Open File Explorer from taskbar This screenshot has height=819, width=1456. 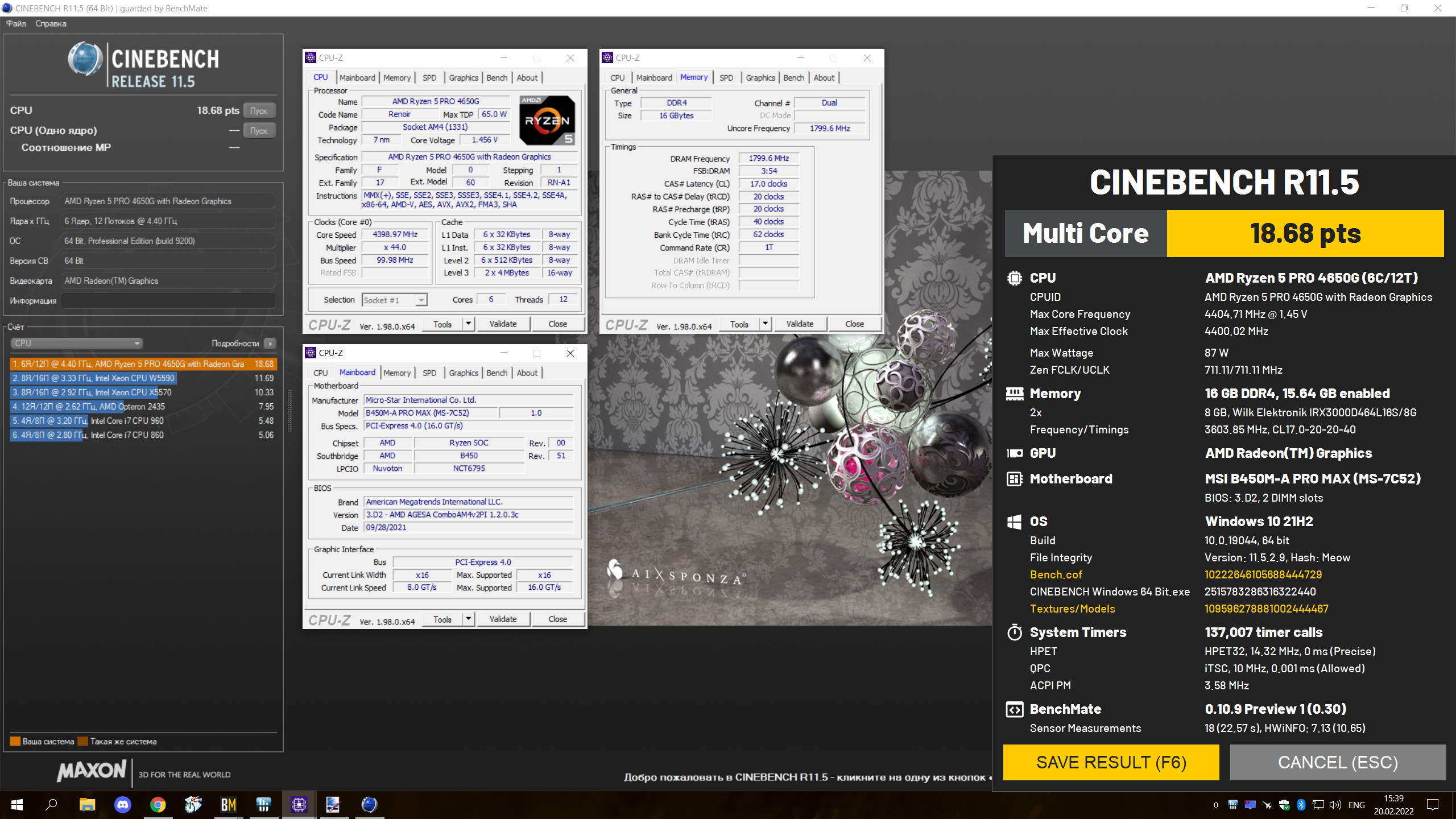87,805
